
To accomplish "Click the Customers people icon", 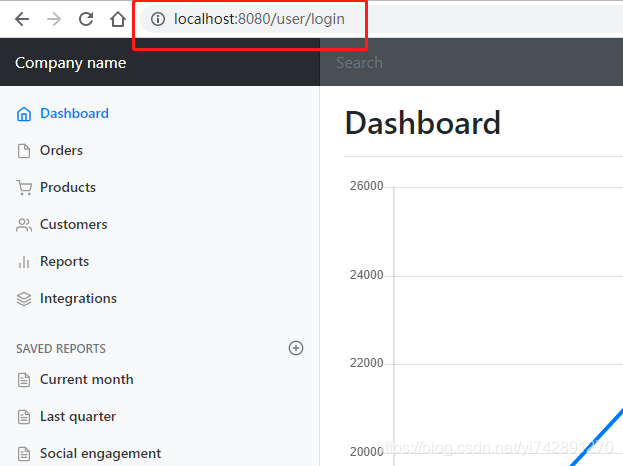I will click(24, 225).
